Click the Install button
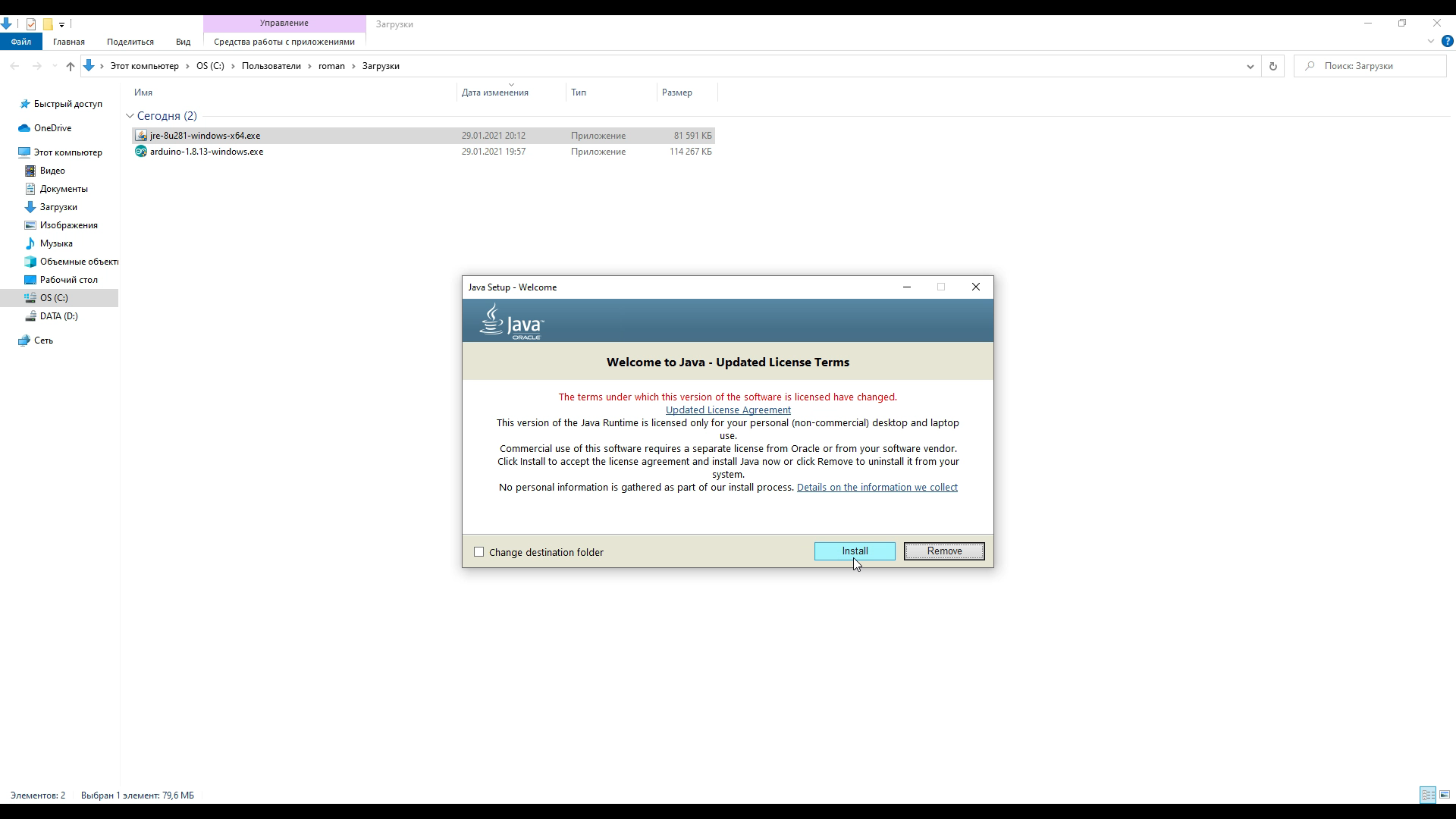Viewport: 1456px width, 819px height. pos(855,551)
